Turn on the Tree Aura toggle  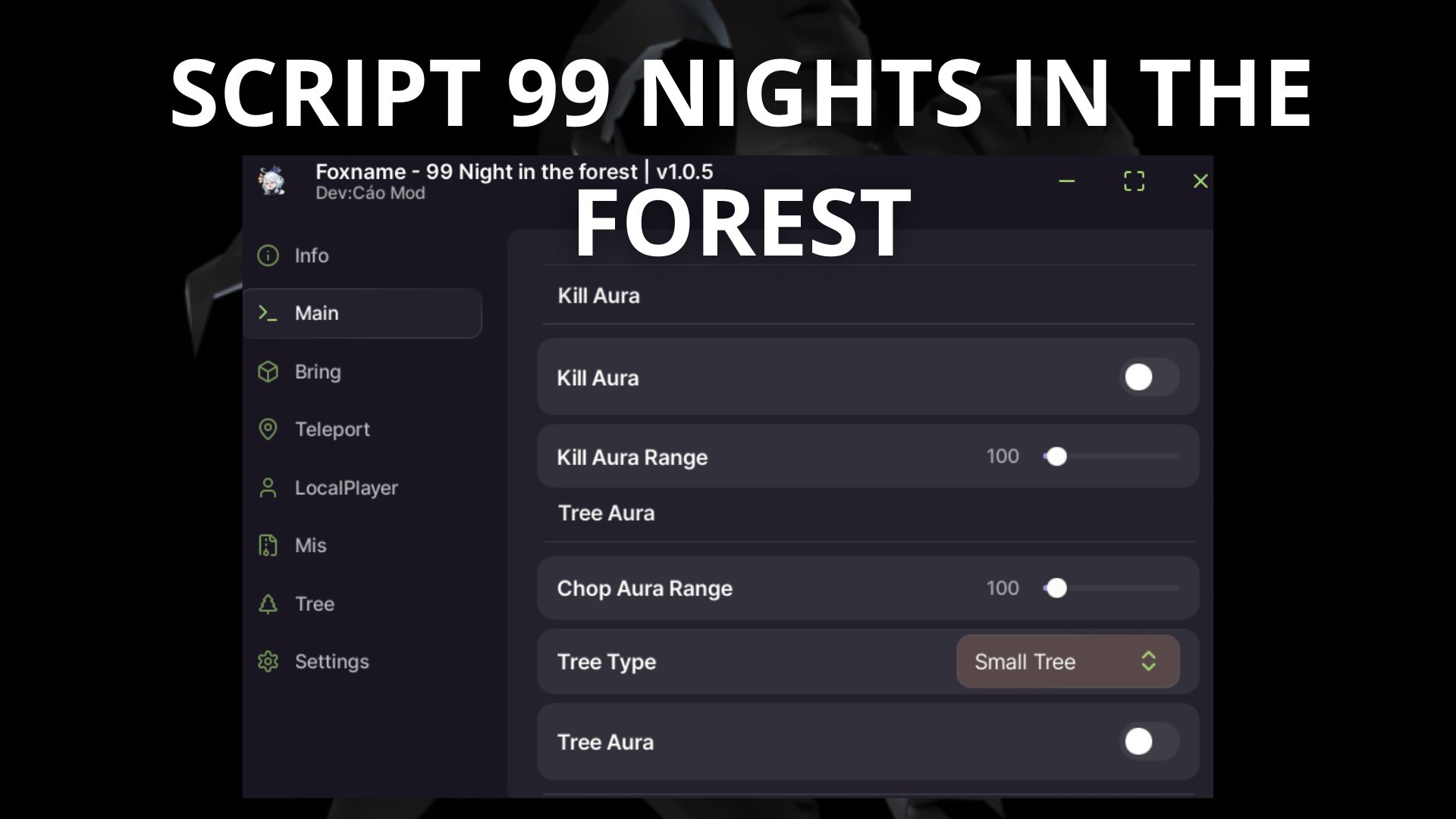1148,742
